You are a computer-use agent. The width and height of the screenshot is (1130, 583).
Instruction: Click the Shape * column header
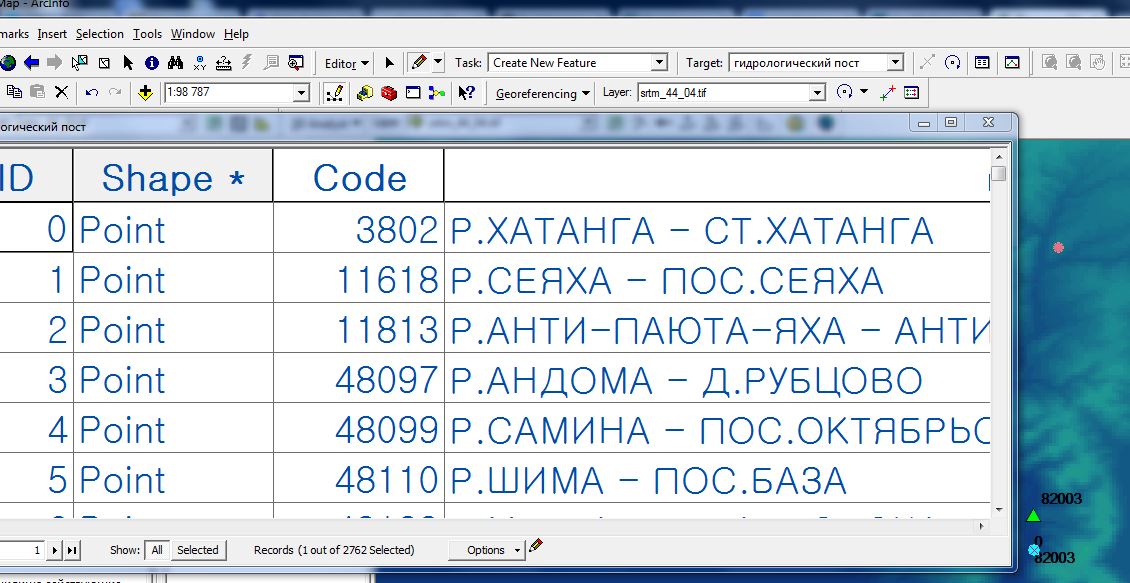173,176
